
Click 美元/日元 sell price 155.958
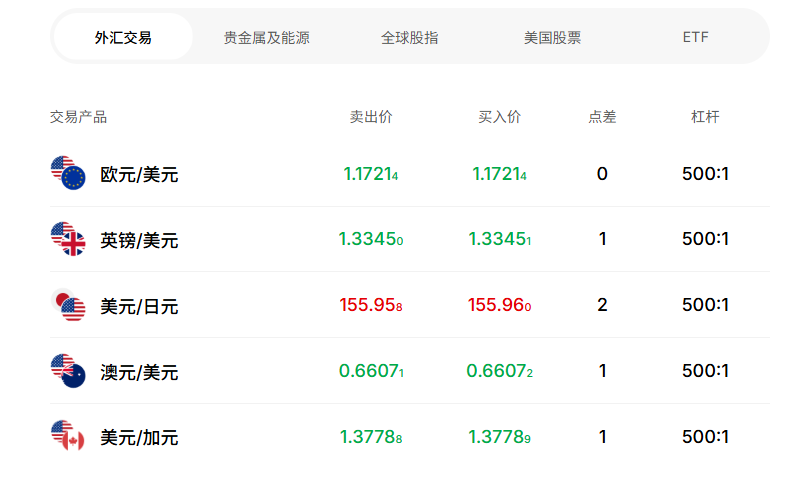pyautogui.click(x=371, y=305)
